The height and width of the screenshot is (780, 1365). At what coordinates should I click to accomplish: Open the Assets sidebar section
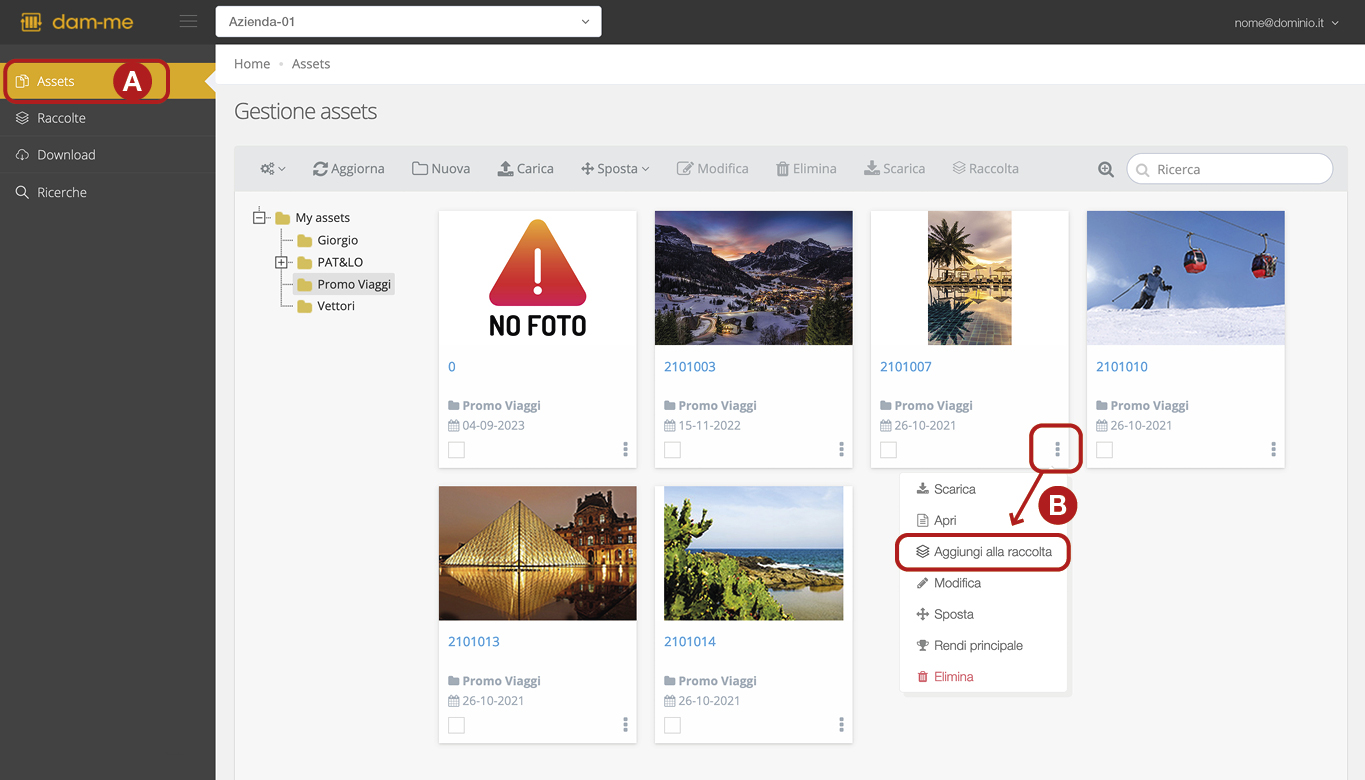(108, 81)
